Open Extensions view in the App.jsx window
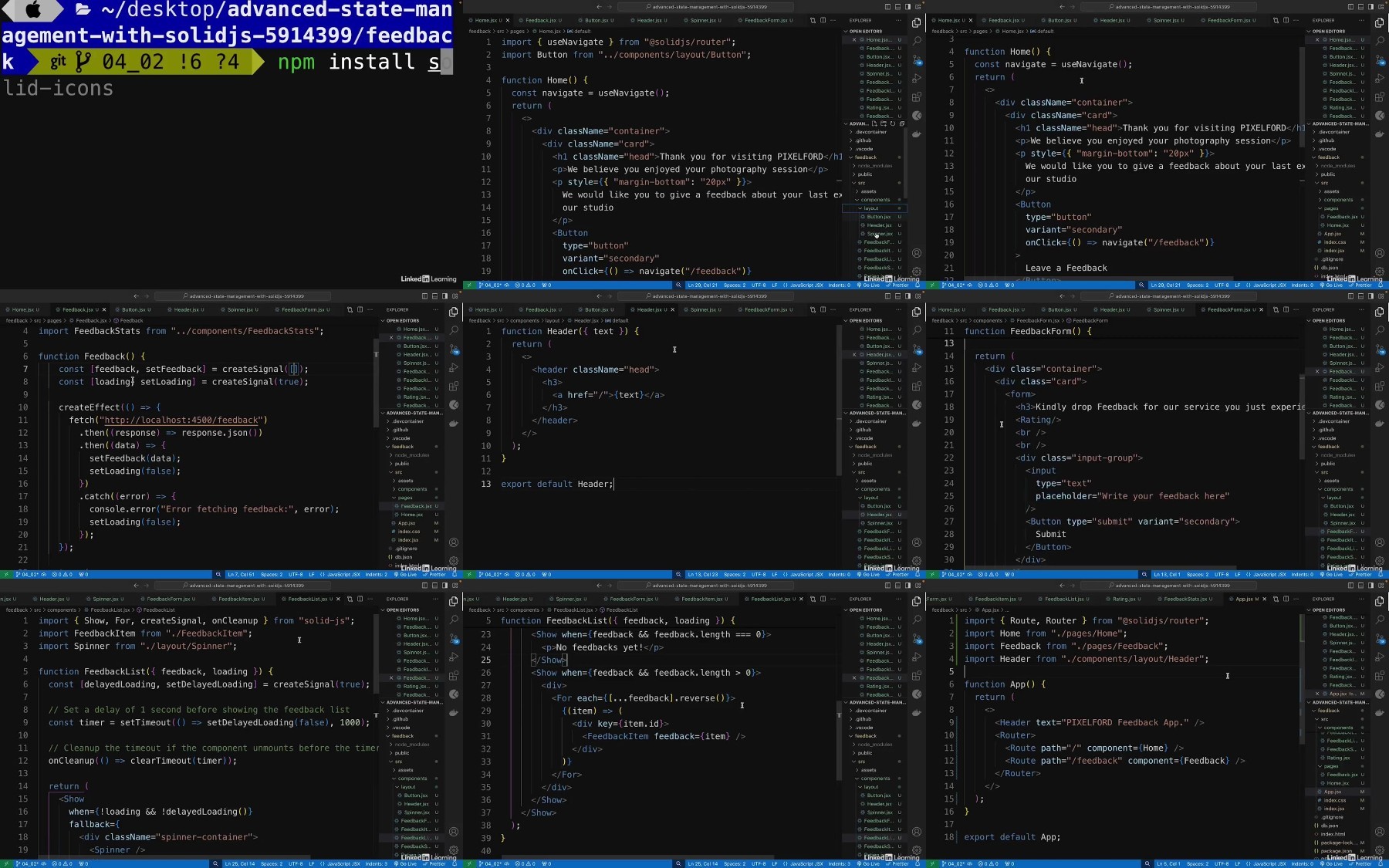Screen dimensions: 1389x868 1380,675
